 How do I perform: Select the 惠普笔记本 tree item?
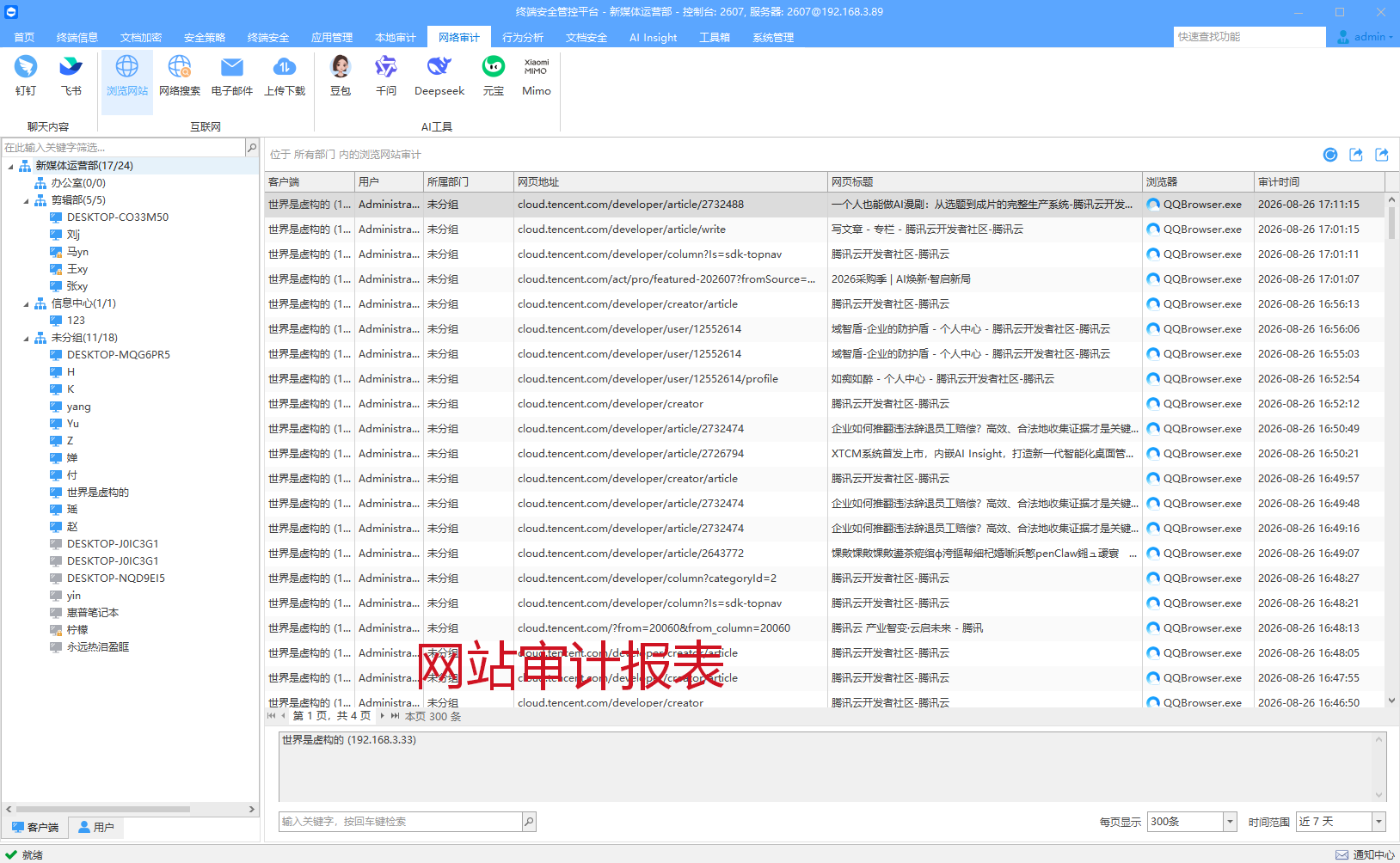click(93, 613)
